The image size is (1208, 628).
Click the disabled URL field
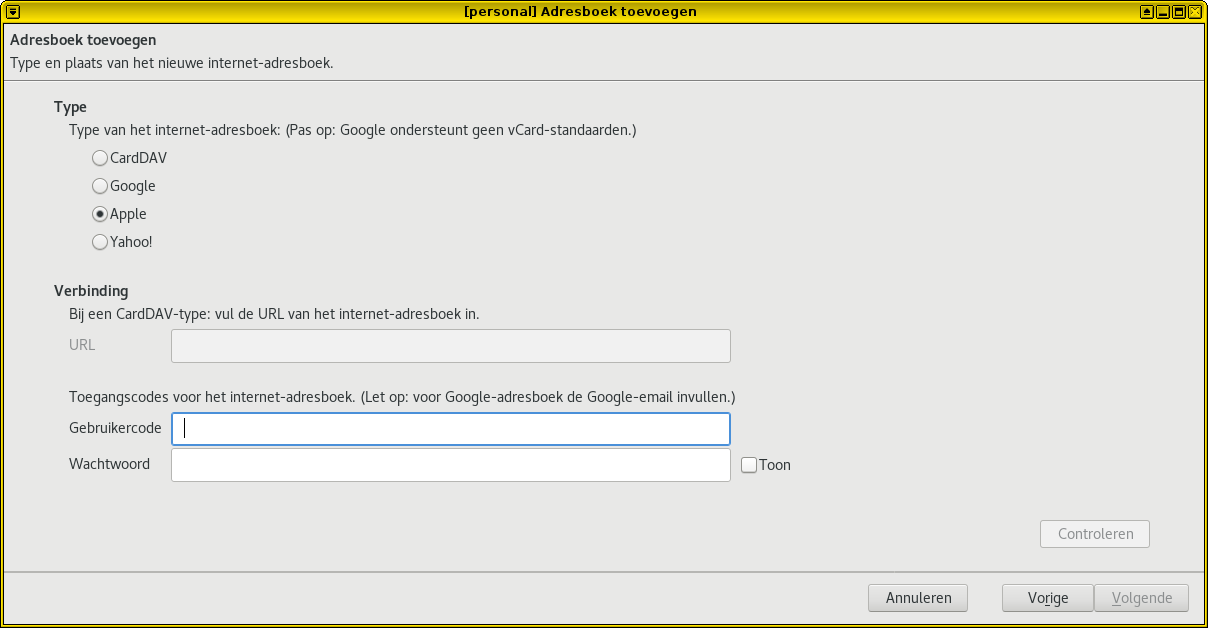coord(451,346)
